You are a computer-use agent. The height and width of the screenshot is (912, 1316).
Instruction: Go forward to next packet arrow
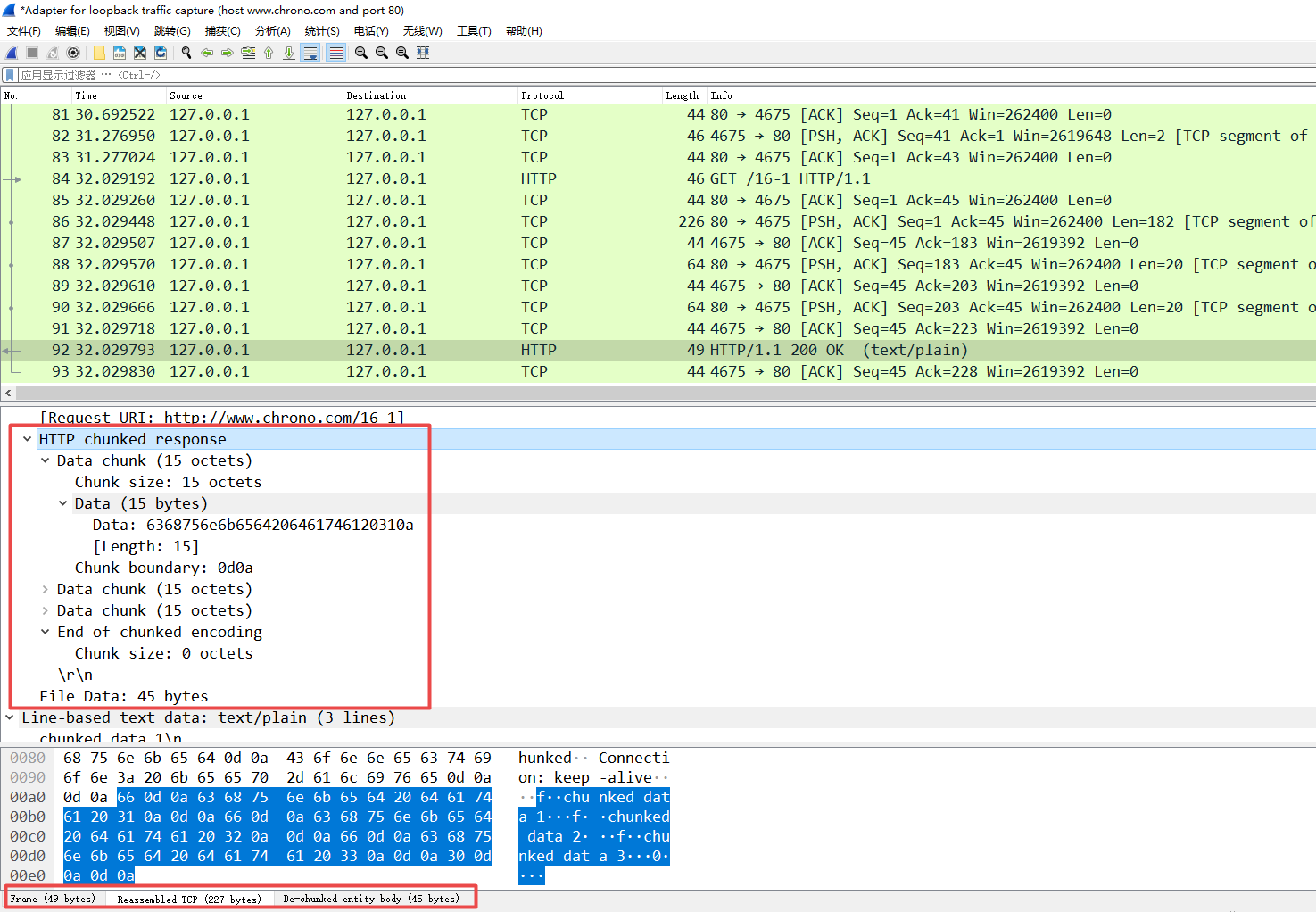(228, 53)
